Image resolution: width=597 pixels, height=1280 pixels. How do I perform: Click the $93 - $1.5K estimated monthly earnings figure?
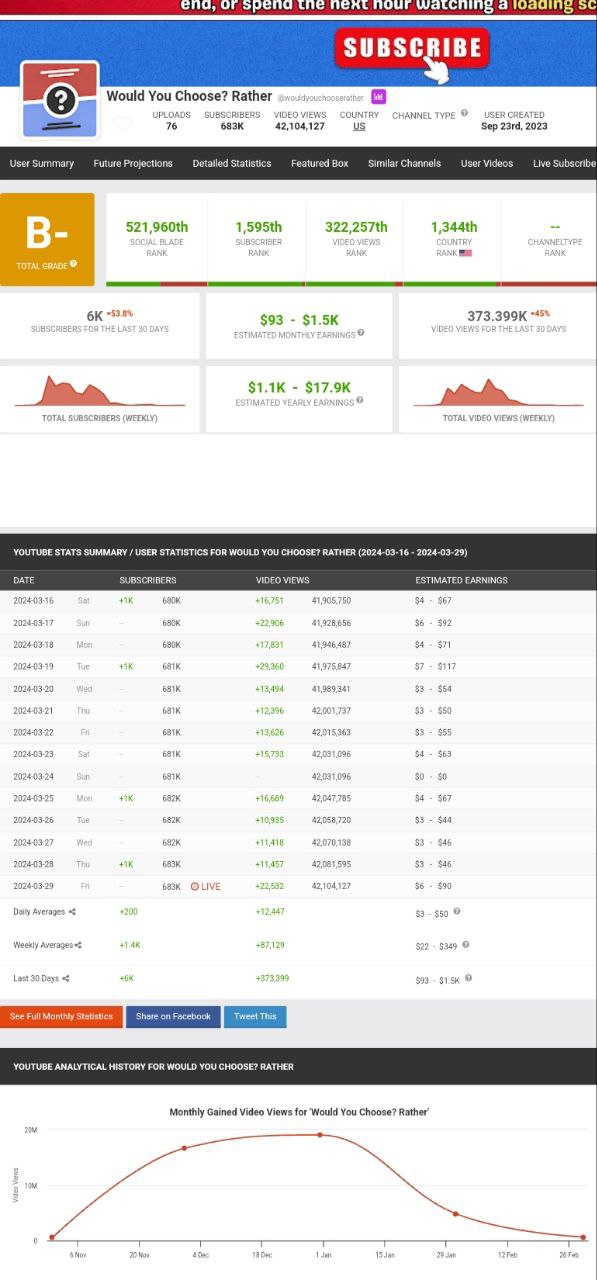pos(299,320)
